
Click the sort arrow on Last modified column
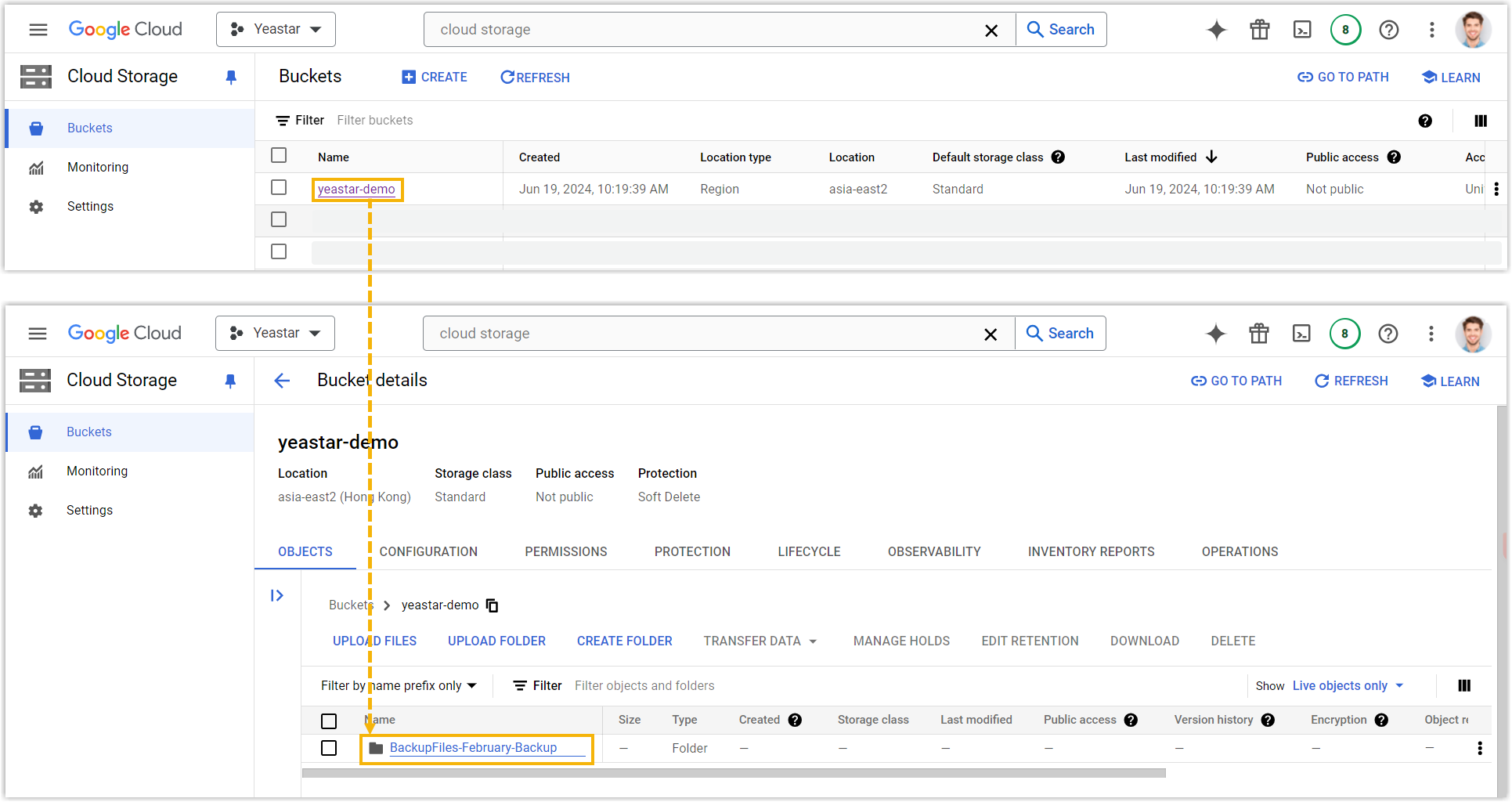(x=1211, y=157)
